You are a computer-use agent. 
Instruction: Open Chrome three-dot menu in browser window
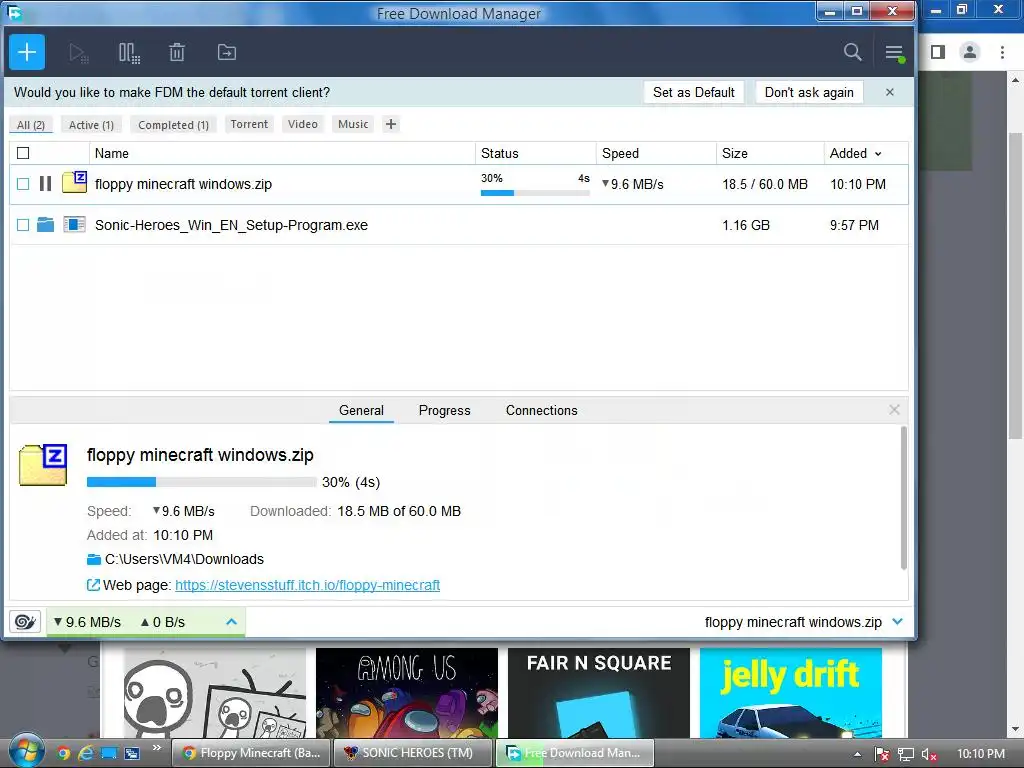pos(1002,52)
